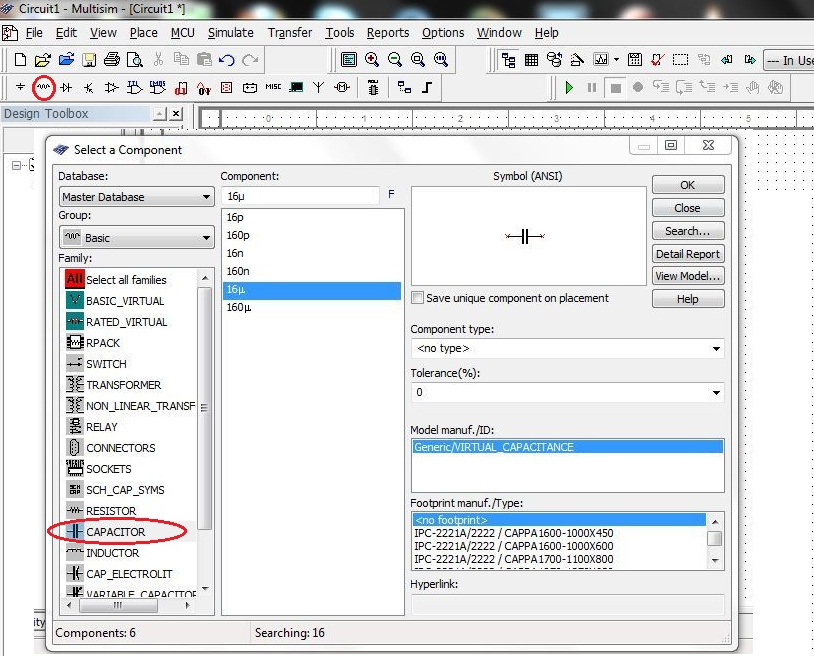Run Electrical Rules Check icon
The image size is (814, 656).
(x=657, y=60)
